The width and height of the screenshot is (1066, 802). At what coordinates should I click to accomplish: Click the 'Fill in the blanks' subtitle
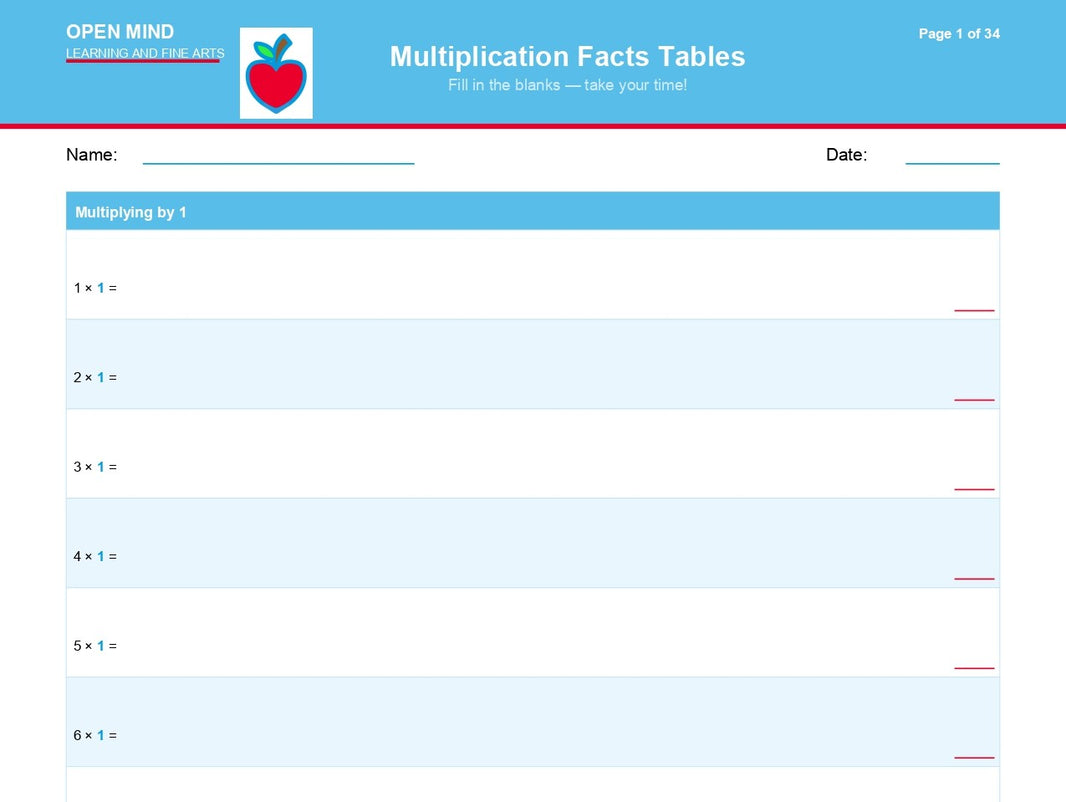click(x=567, y=85)
